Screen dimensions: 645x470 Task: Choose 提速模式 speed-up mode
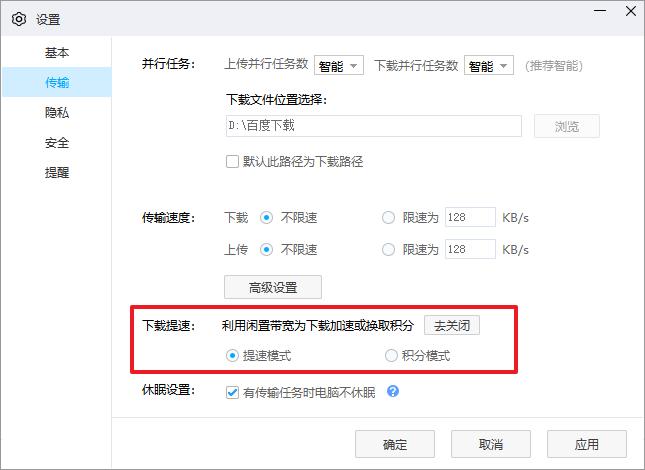(x=233, y=355)
